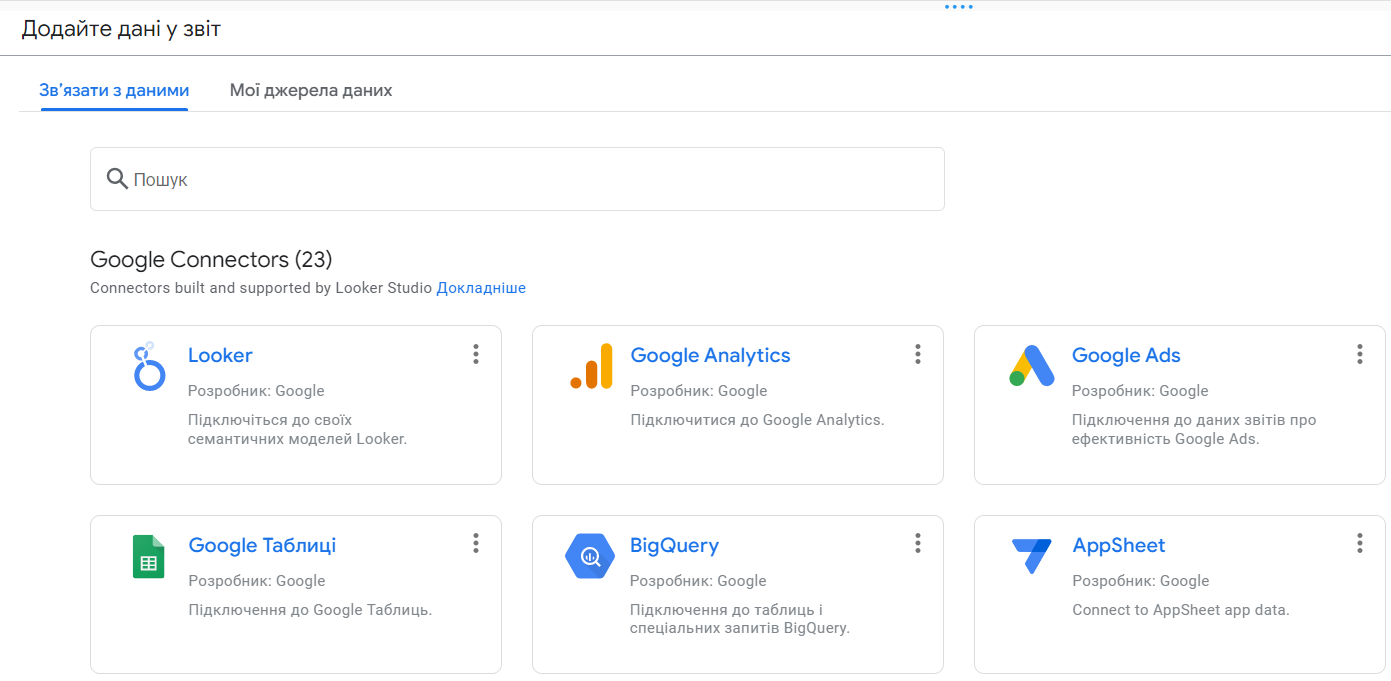Expand Google Таблиці card options menu
Screen dimensions: 1391x681
(476, 543)
